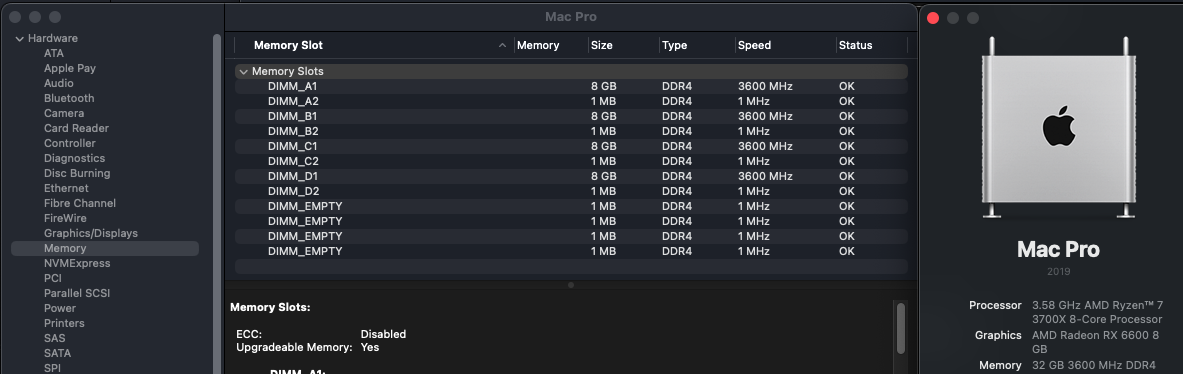Select Bluetooth in the hardware list
The width and height of the screenshot is (1183, 374).
click(x=69, y=99)
